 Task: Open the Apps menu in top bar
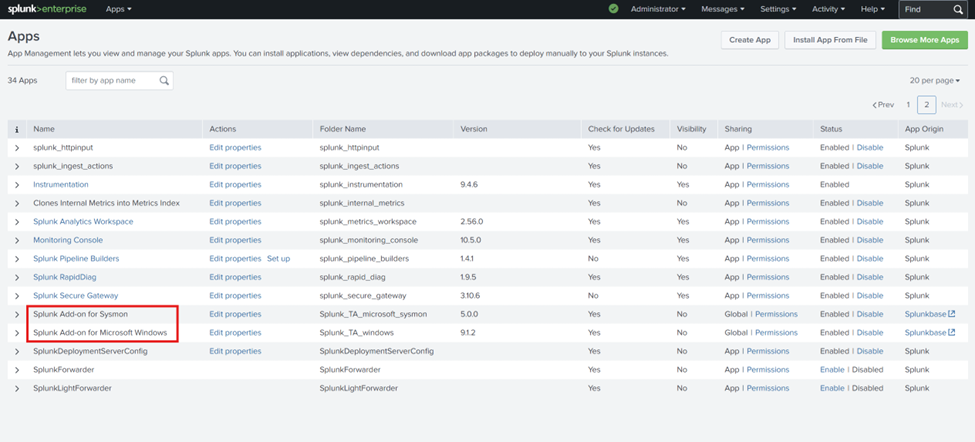(x=119, y=9)
